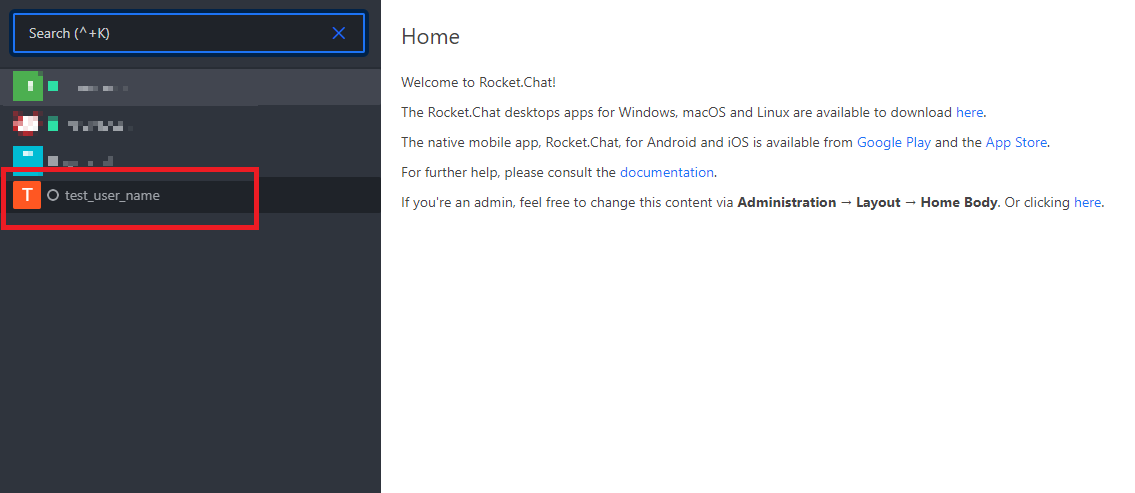Select the blurred result with cyan avatar
This screenshot has width=1135, height=493.
190,159
